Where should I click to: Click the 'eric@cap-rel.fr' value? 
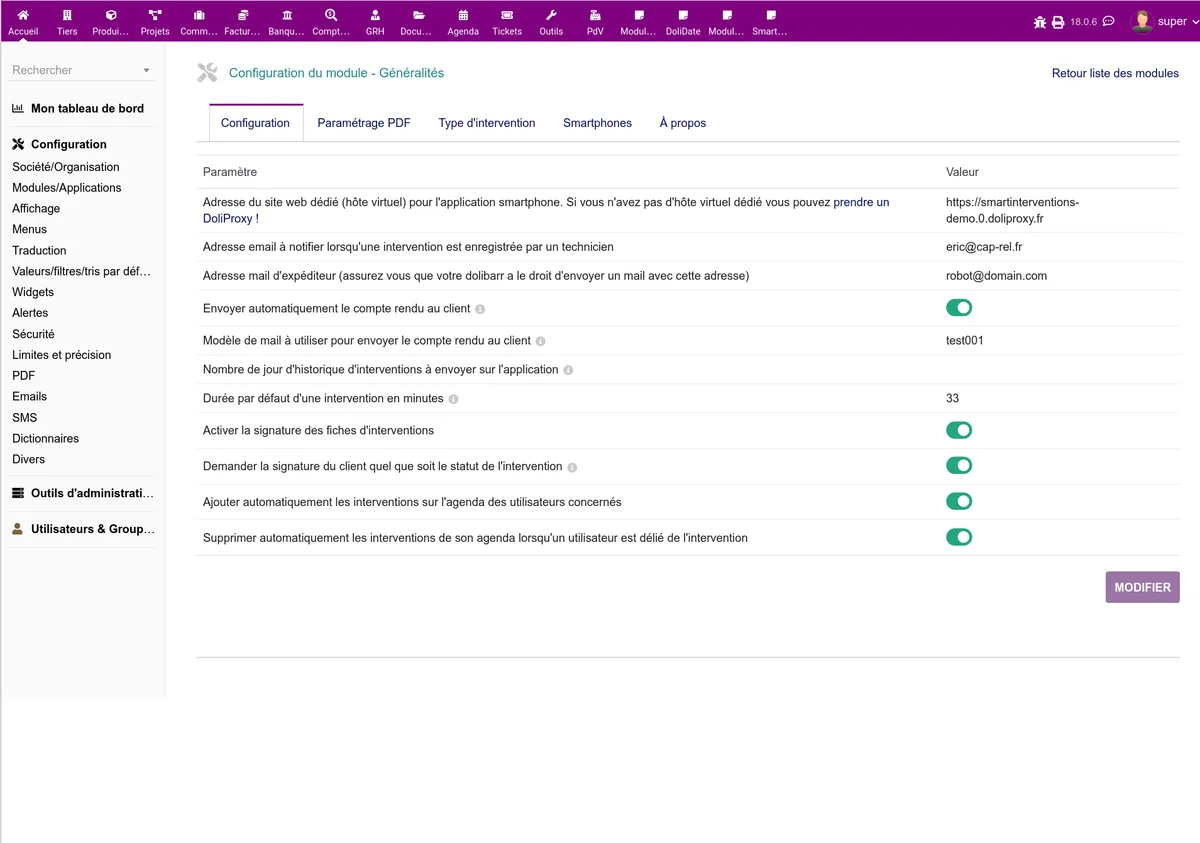coord(984,247)
